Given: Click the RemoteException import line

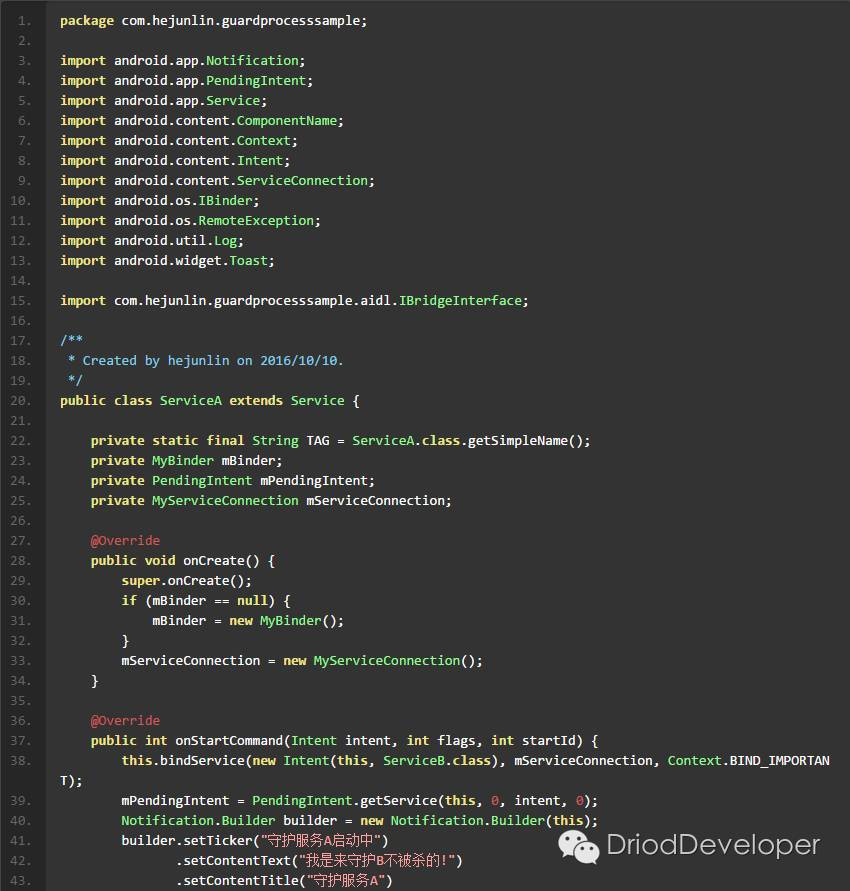Looking at the screenshot, I should click(190, 220).
